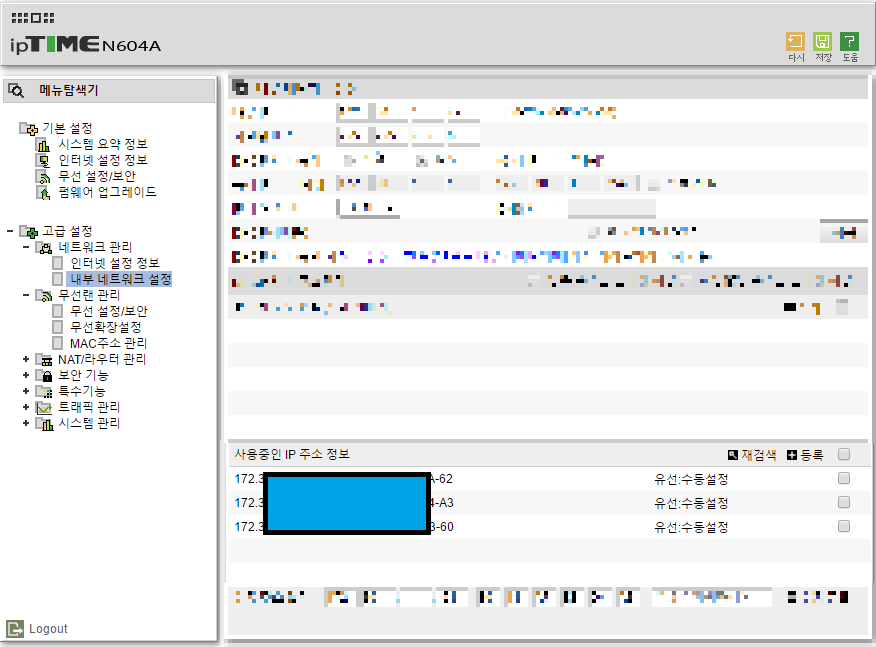The image size is (876, 647).
Task: Click the 무선 설정/보안 wireless icon under 기본 설정
Action: point(43,177)
